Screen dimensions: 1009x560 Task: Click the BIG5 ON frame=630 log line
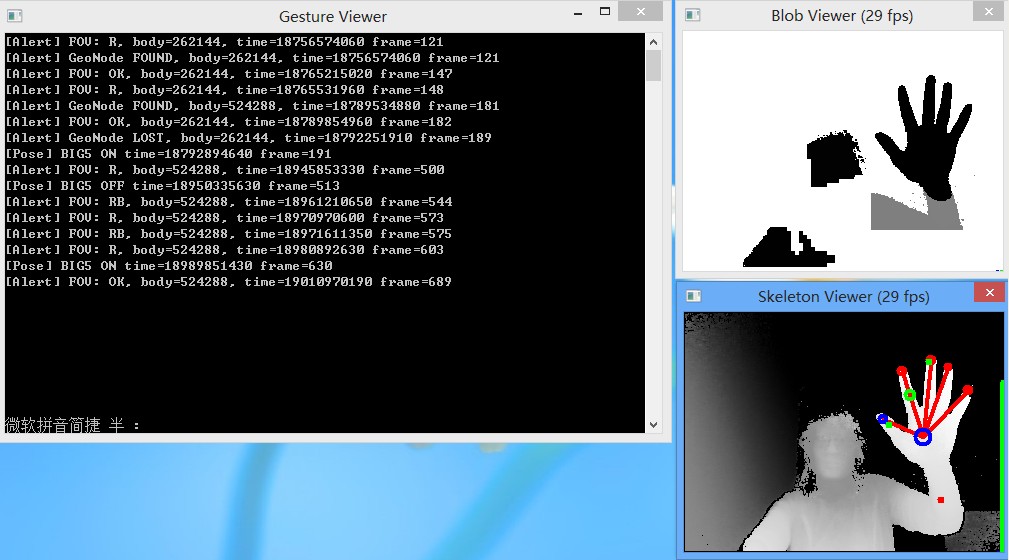tap(169, 266)
